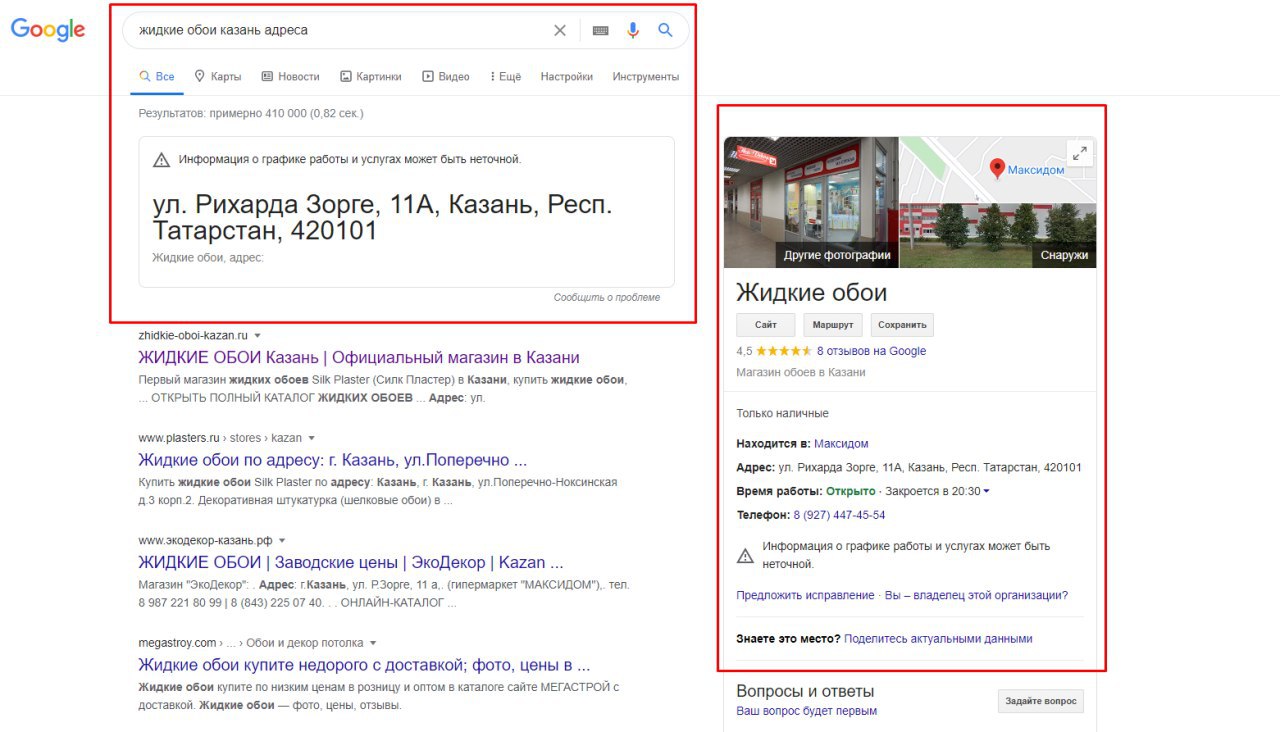Open Жидкие обои по адресу result
The width and height of the screenshot is (1280, 732).
332,460
